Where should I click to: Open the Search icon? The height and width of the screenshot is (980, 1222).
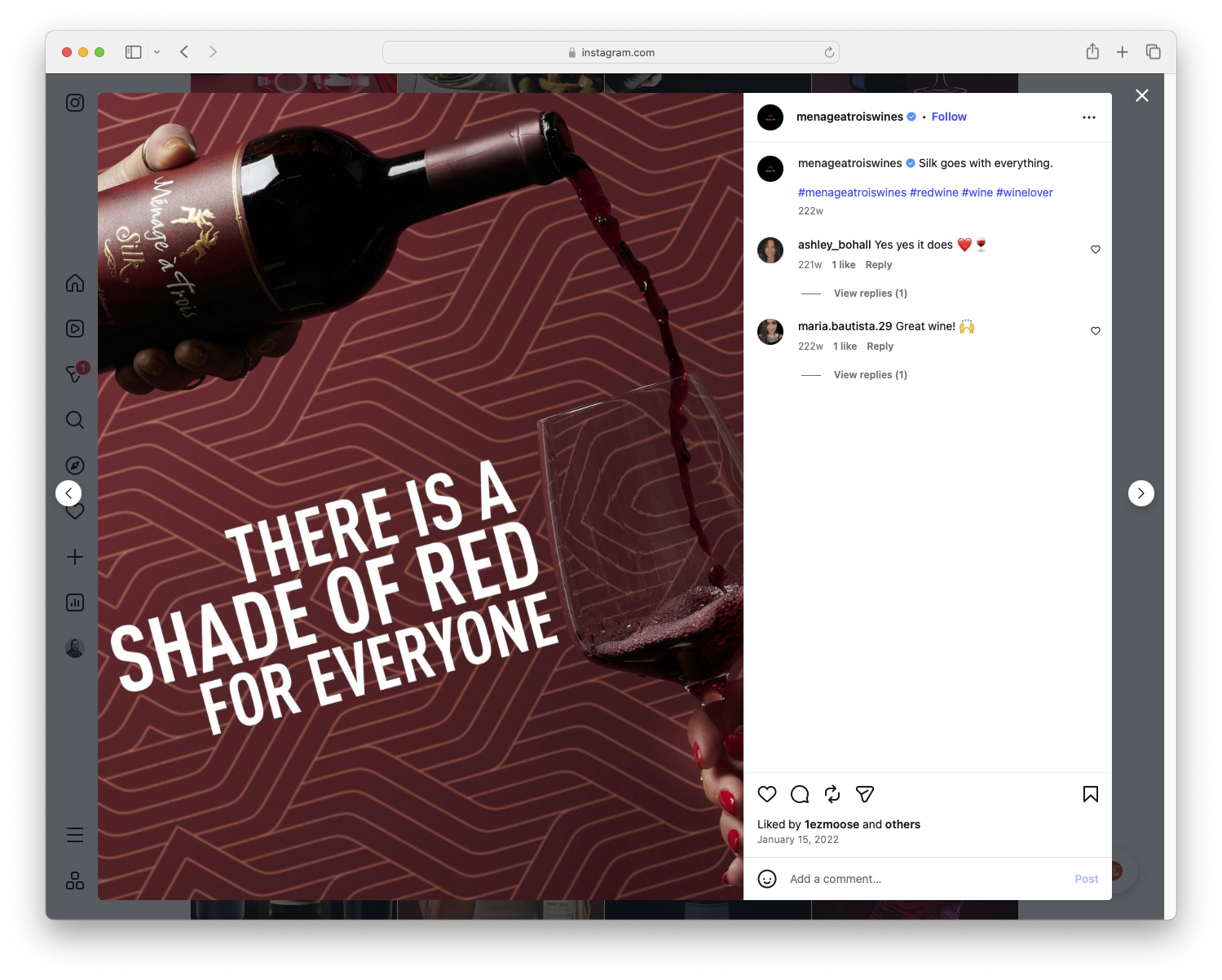[74, 420]
